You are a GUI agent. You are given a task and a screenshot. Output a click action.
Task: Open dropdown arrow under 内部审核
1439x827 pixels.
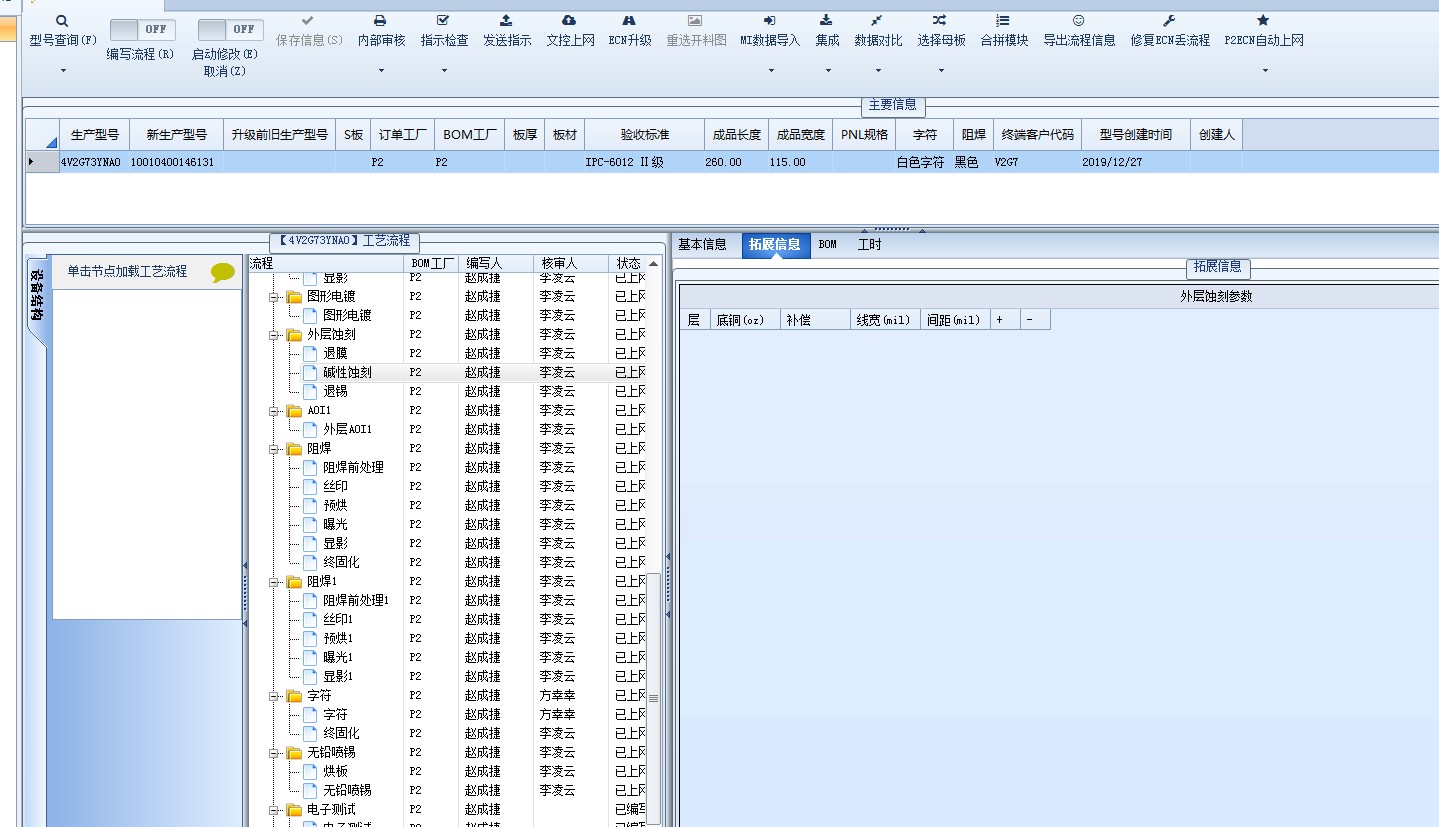coord(381,71)
